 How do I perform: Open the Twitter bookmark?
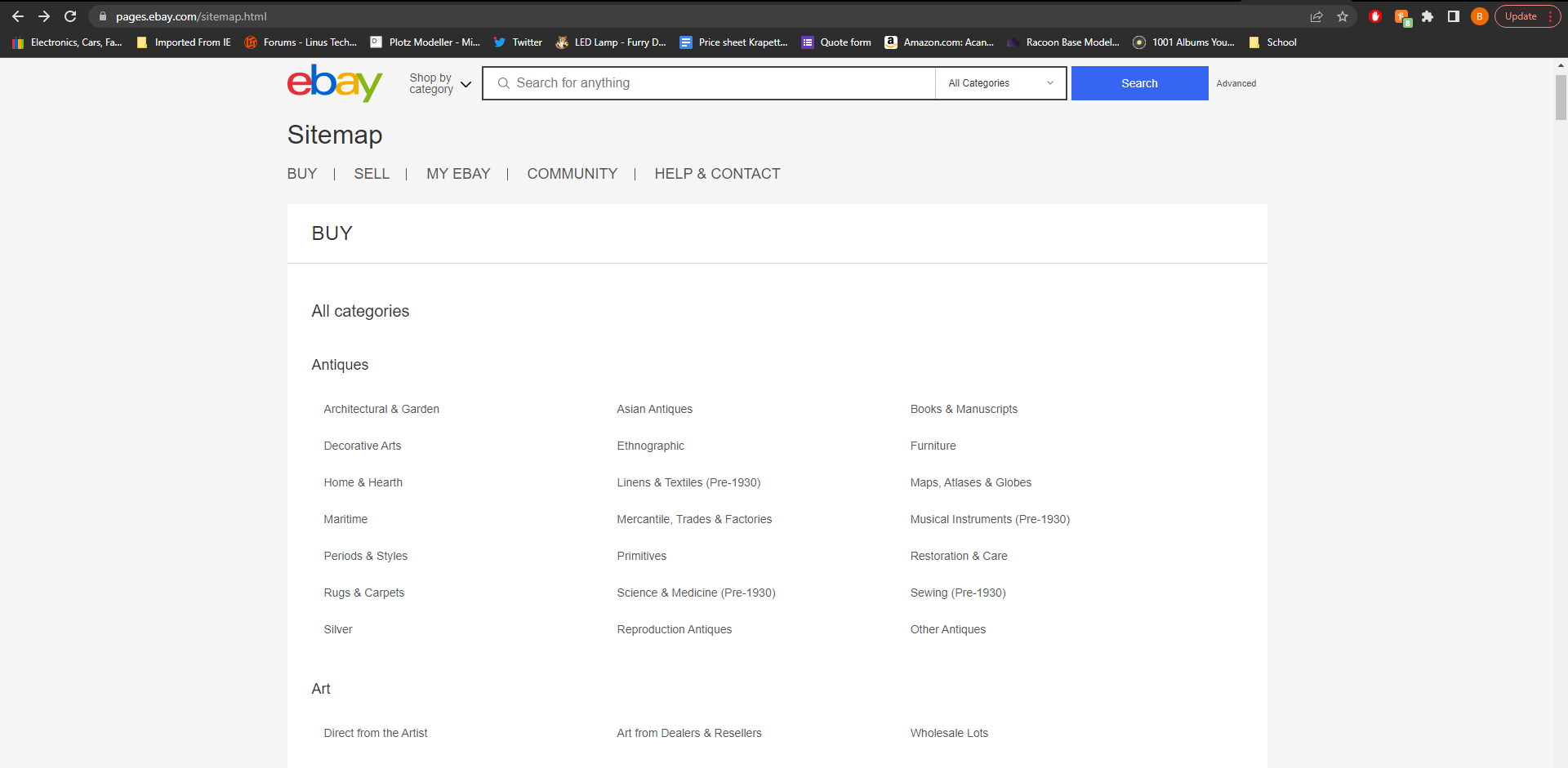click(518, 42)
